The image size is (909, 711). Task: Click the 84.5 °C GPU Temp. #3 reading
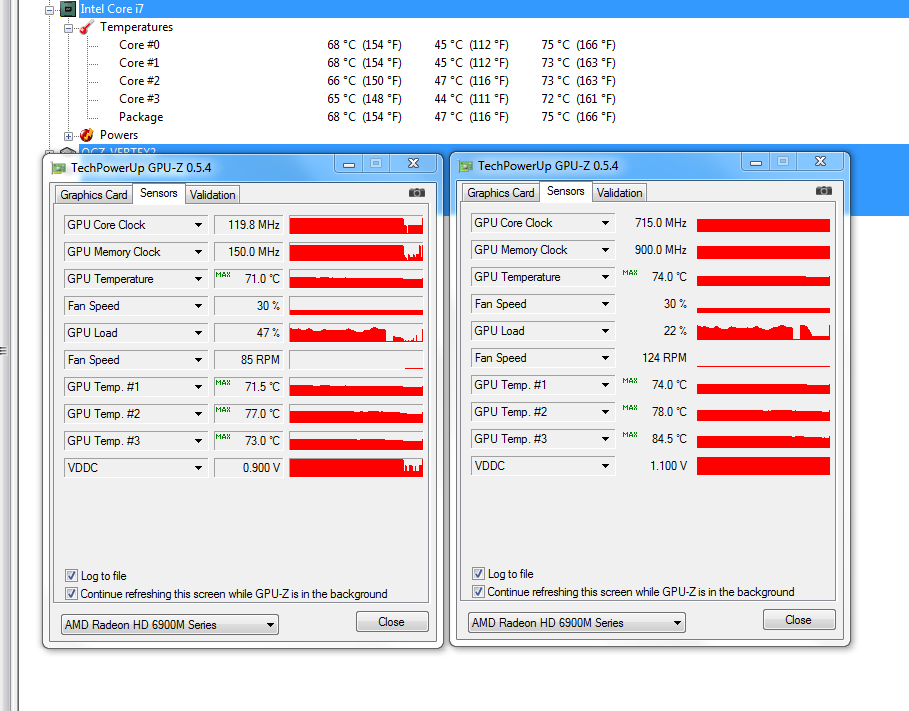click(x=669, y=439)
